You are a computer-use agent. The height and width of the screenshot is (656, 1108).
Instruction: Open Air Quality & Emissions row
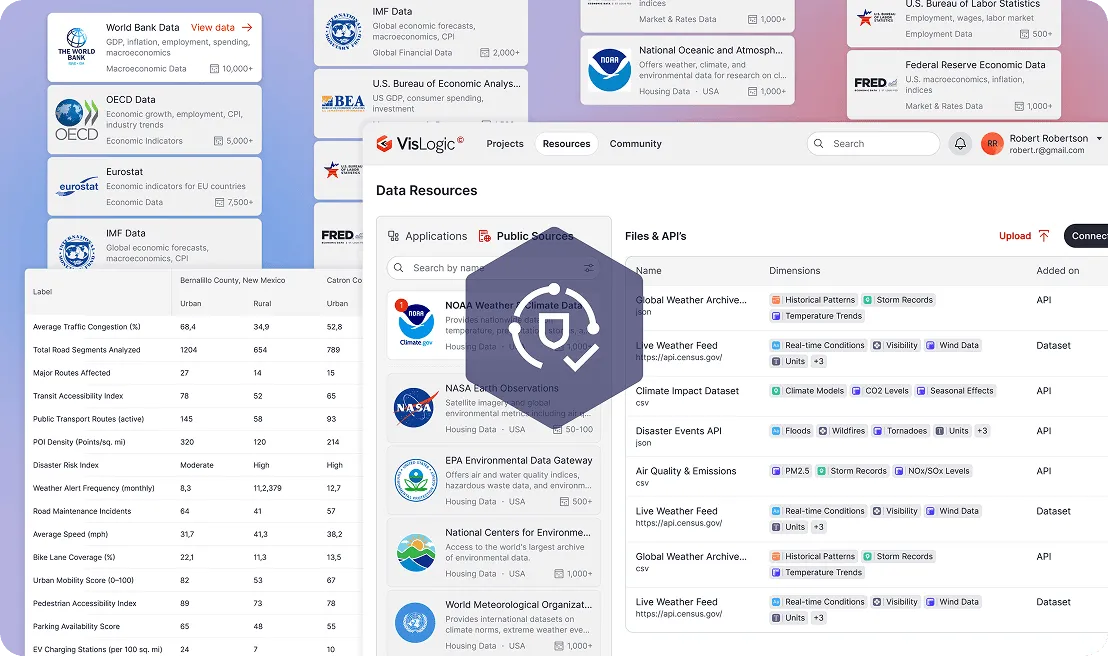point(866,476)
